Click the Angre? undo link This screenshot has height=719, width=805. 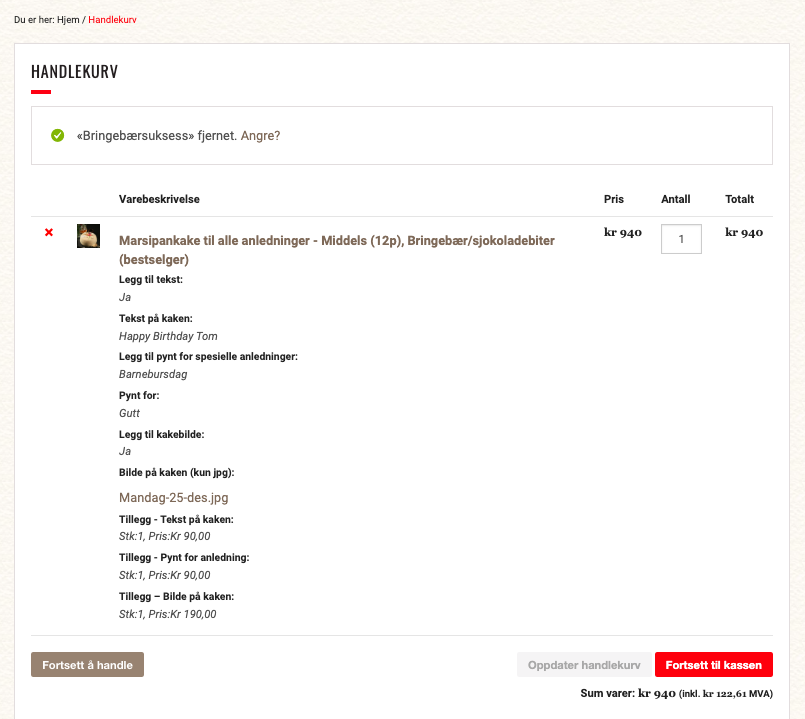tap(260, 135)
